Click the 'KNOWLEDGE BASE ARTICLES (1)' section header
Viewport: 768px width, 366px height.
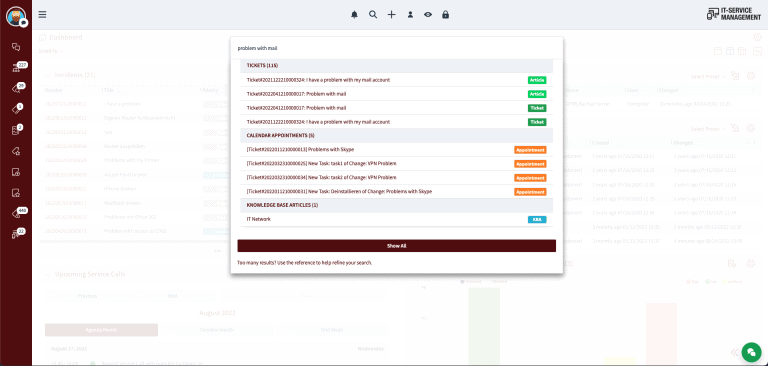point(396,205)
